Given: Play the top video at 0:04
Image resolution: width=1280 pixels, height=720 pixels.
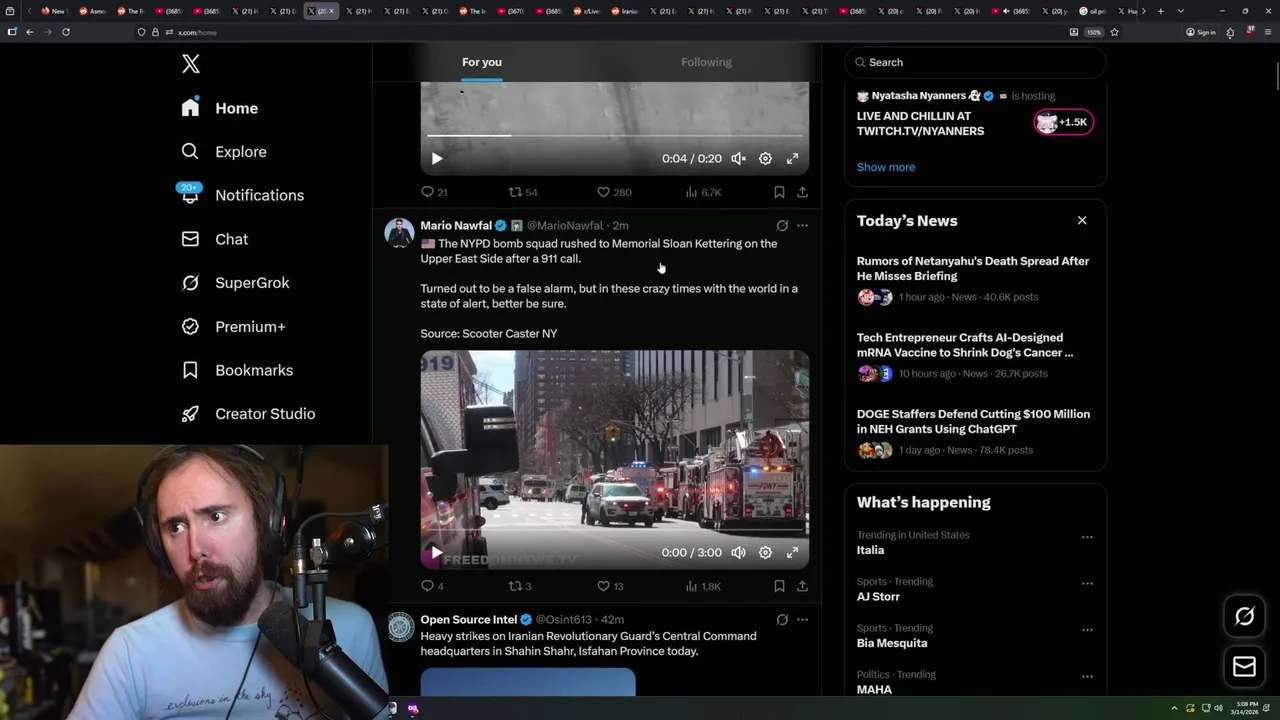Looking at the screenshot, I should [437, 158].
